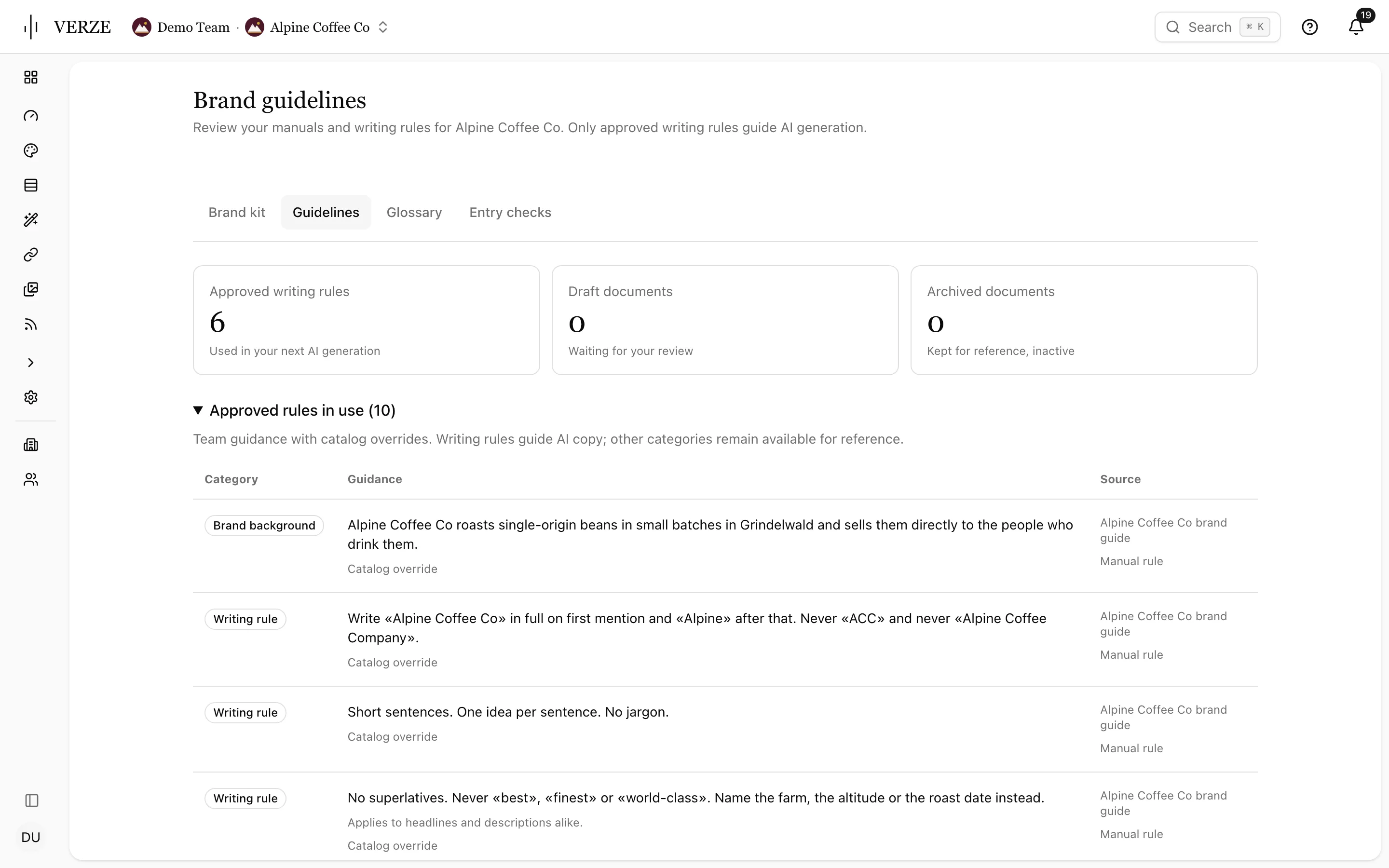Image resolution: width=1389 pixels, height=868 pixels.
Task: Open the chain link icon in sidebar
Action: pyautogui.click(x=31, y=254)
